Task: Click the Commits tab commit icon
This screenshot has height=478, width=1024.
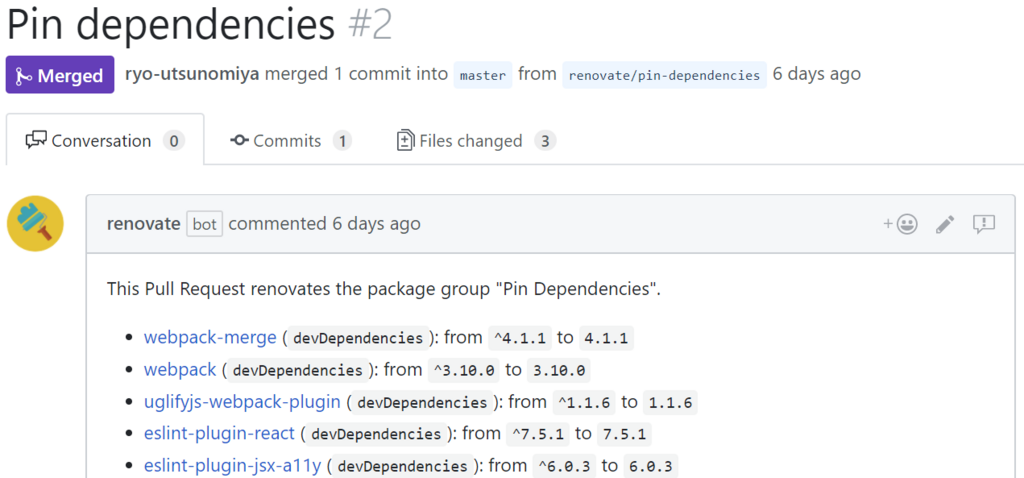Action: pos(240,140)
